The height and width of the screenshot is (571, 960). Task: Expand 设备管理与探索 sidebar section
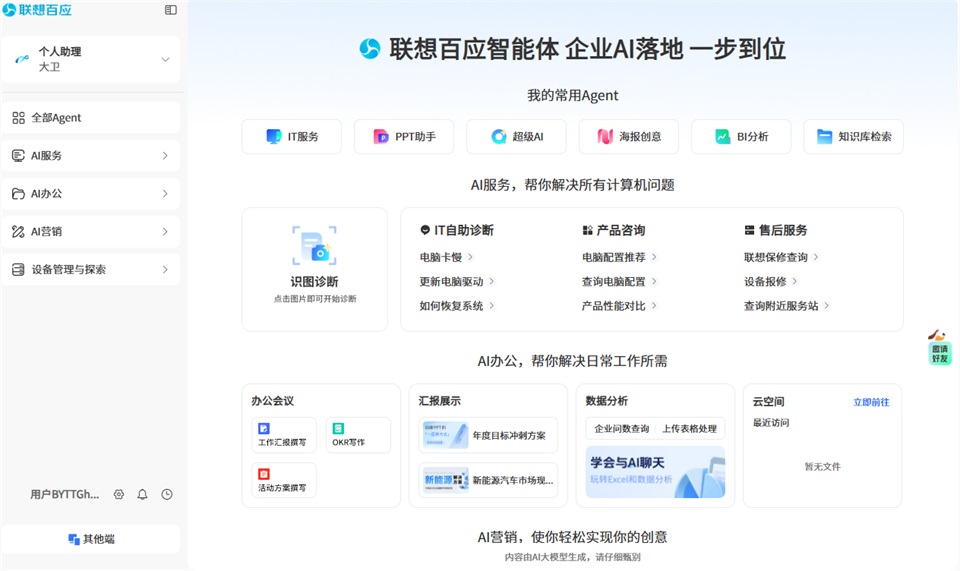click(91, 269)
